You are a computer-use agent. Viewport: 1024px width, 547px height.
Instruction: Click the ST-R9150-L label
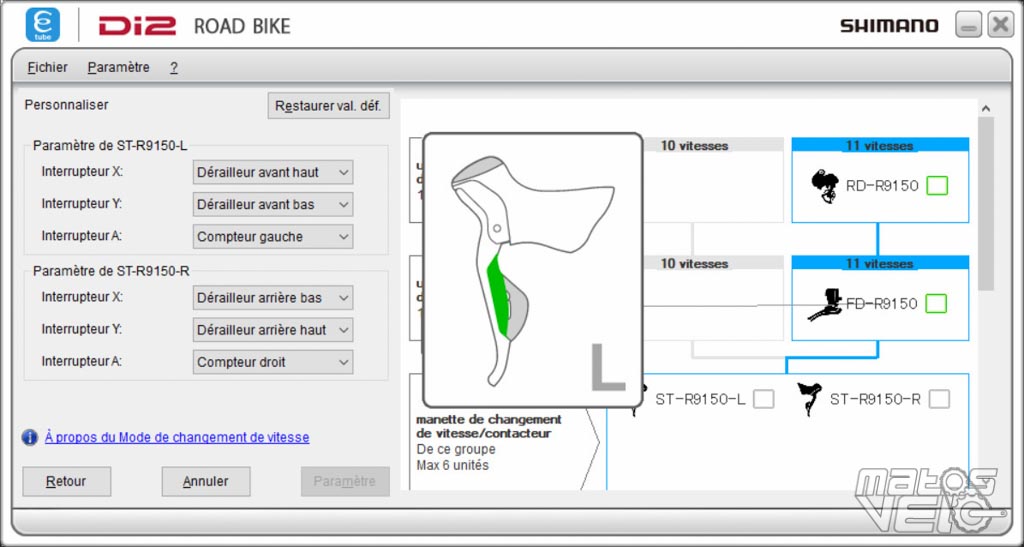(x=700, y=399)
